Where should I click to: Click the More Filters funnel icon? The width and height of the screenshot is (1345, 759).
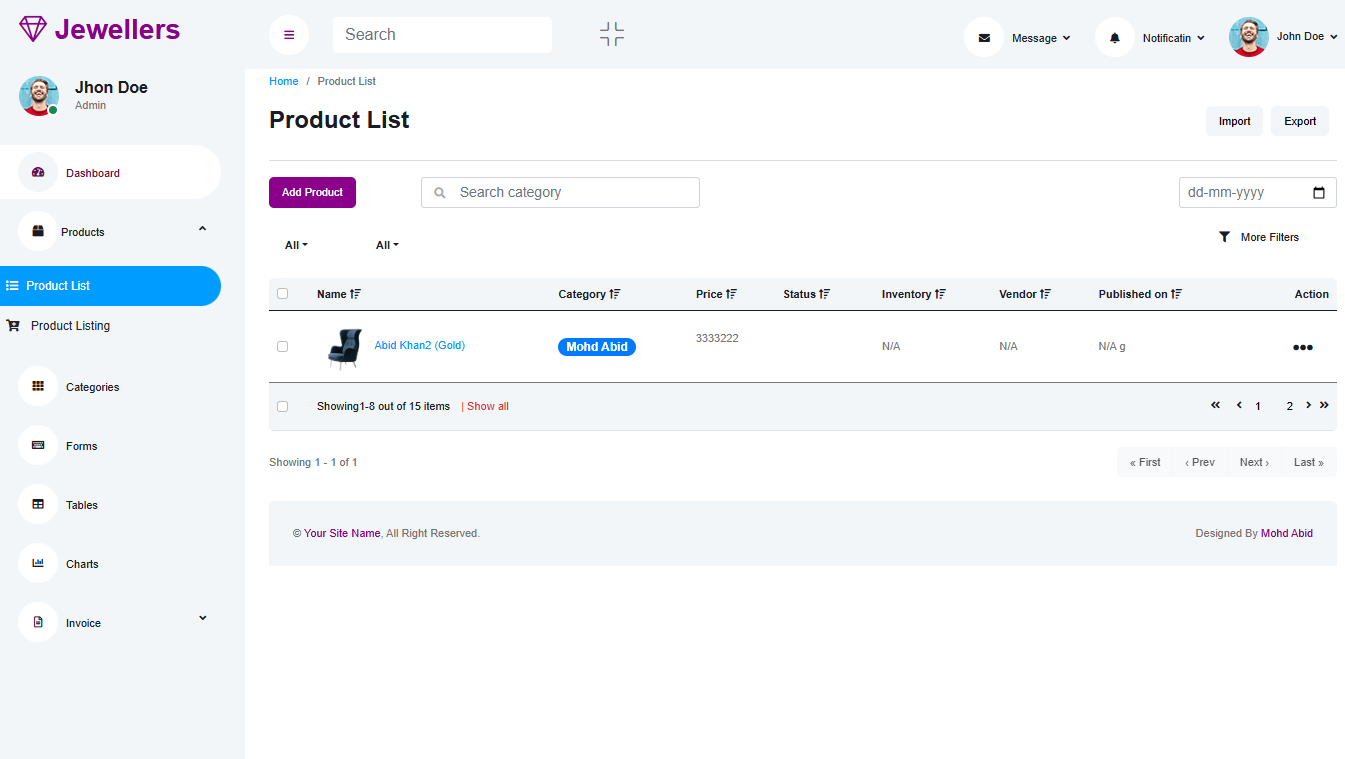(x=1224, y=237)
